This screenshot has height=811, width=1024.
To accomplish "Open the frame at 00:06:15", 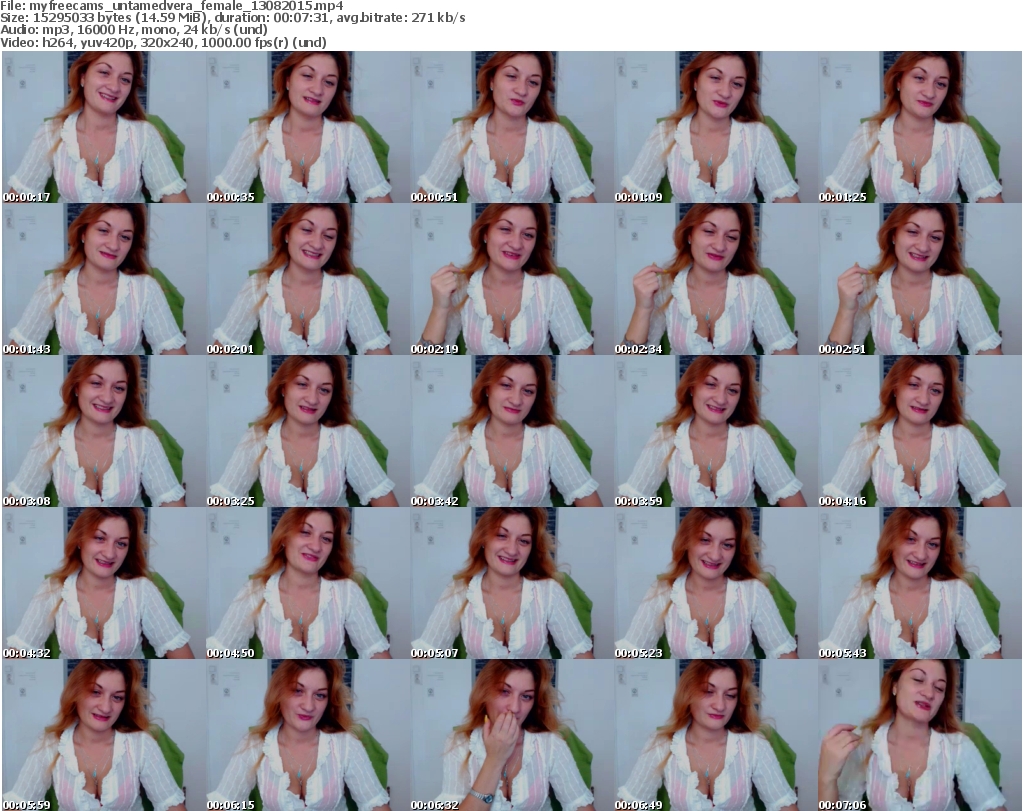I will click(308, 735).
